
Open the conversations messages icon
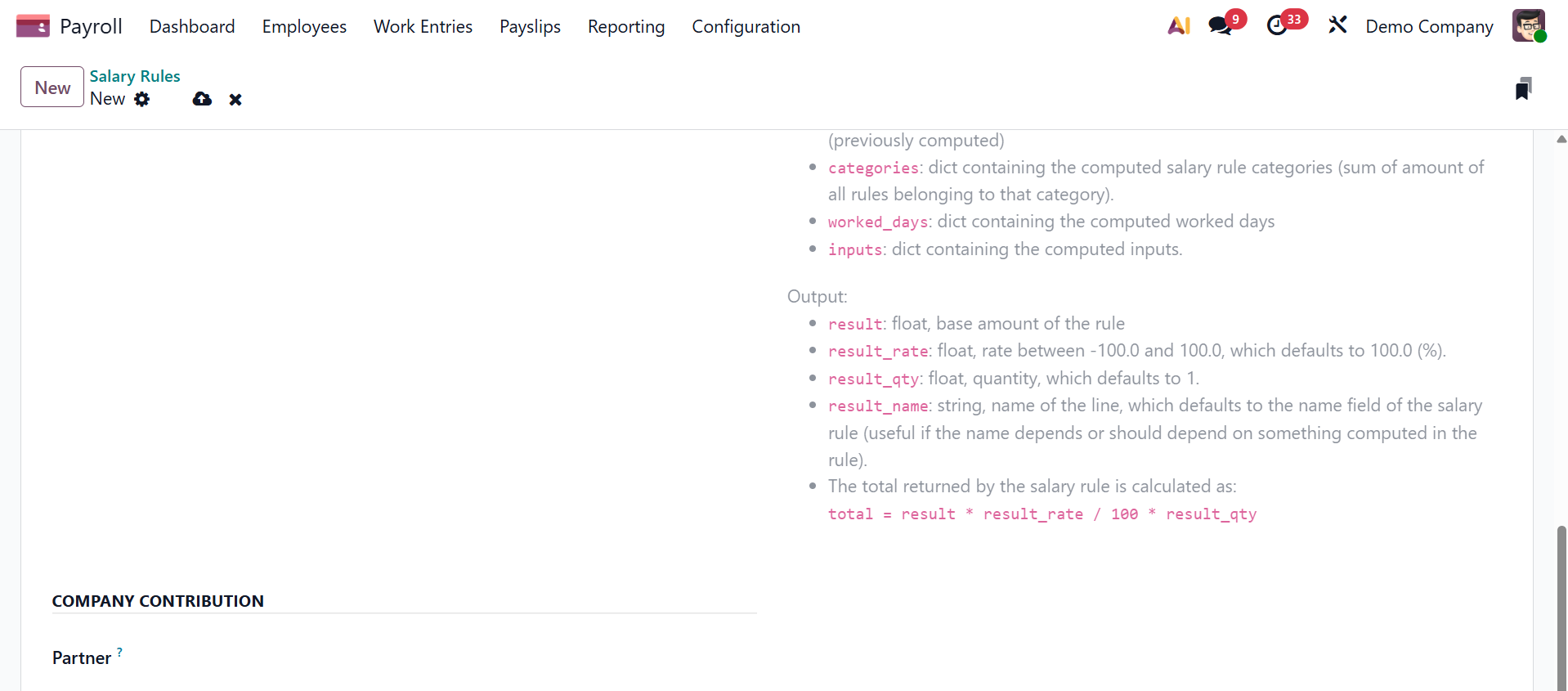[1221, 26]
